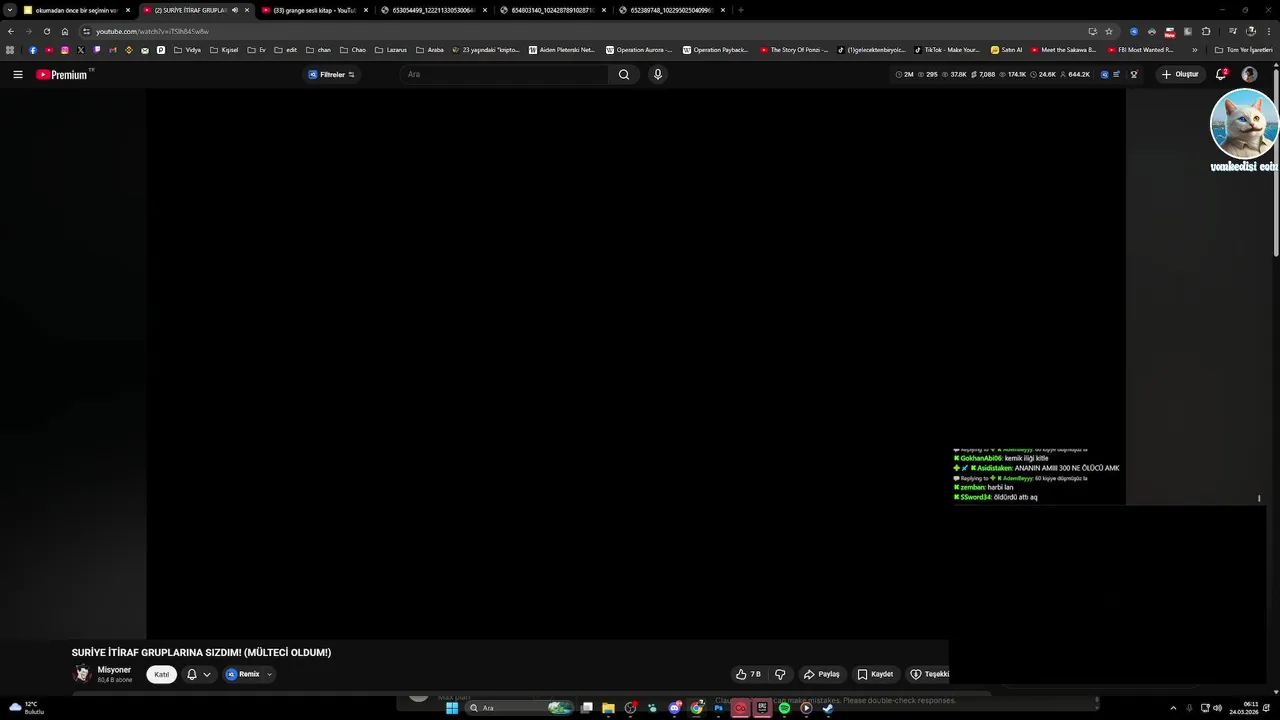Open YouTube notifications bell in header
Screen dimensions: 1280x720
(x=1221, y=74)
